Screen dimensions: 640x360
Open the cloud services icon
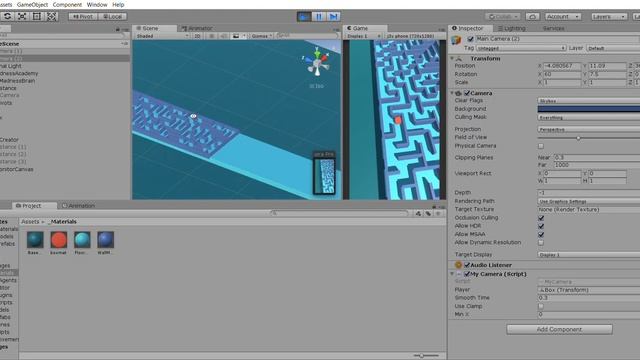(x=532, y=17)
